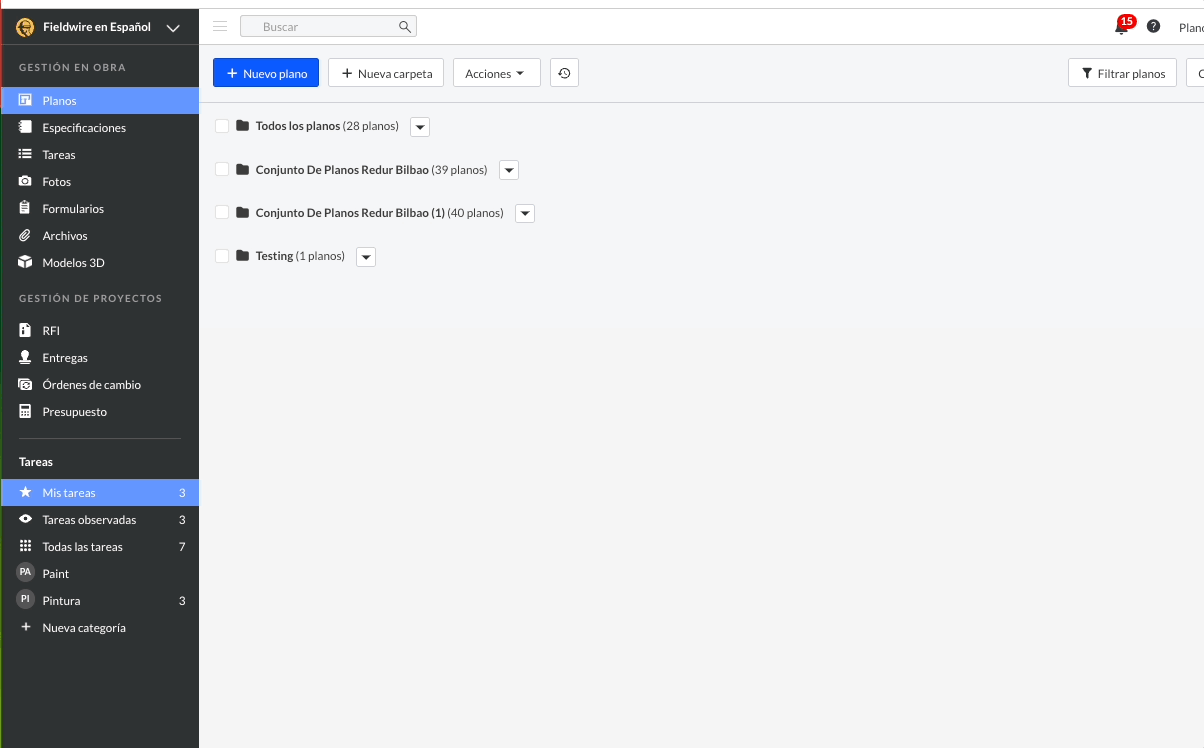This screenshot has width=1204, height=748.
Task: Click the Especificaciones notebook icon
Action: [x=26, y=127]
